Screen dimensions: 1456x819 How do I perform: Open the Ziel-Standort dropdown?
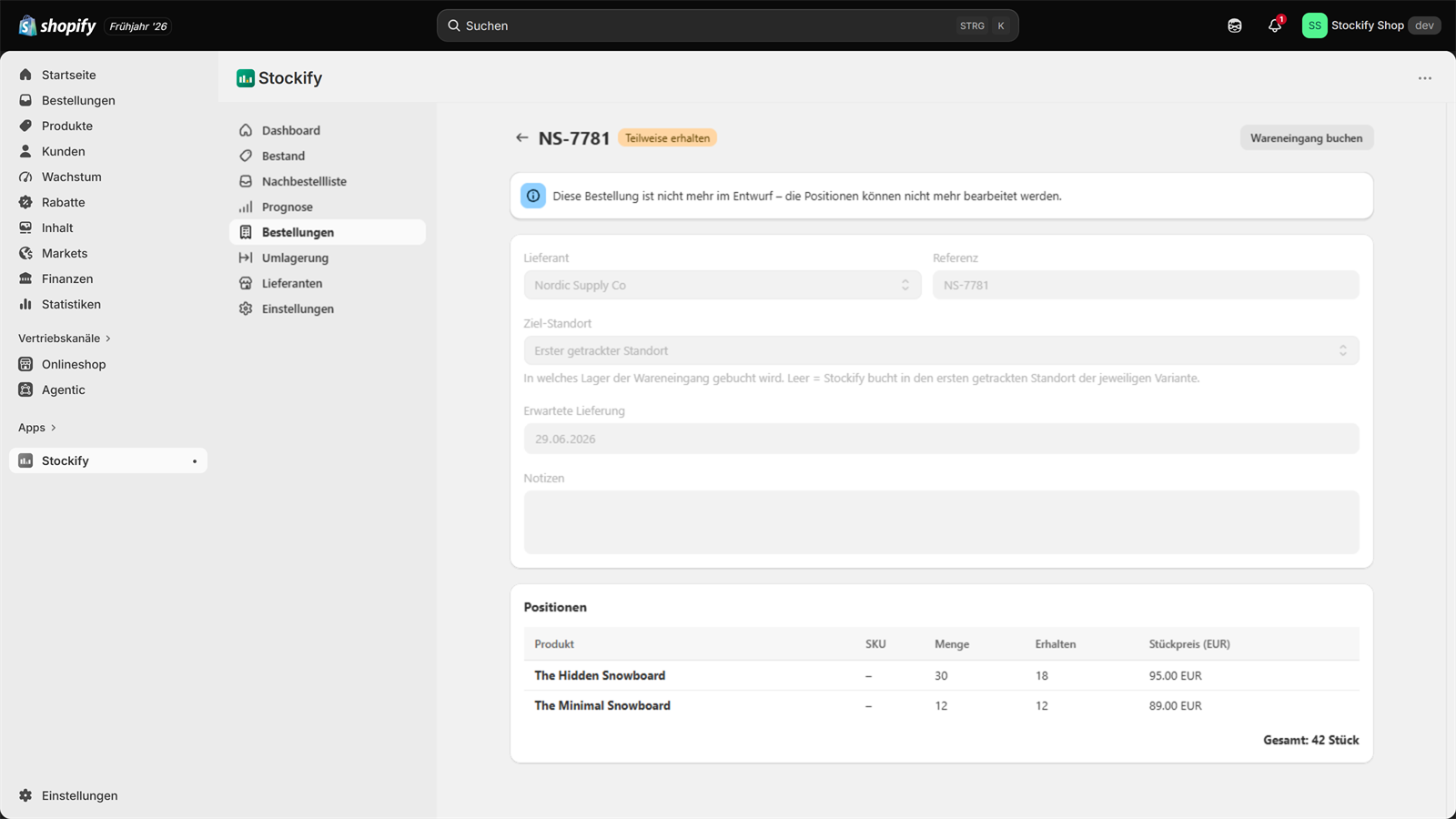click(x=941, y=350)
